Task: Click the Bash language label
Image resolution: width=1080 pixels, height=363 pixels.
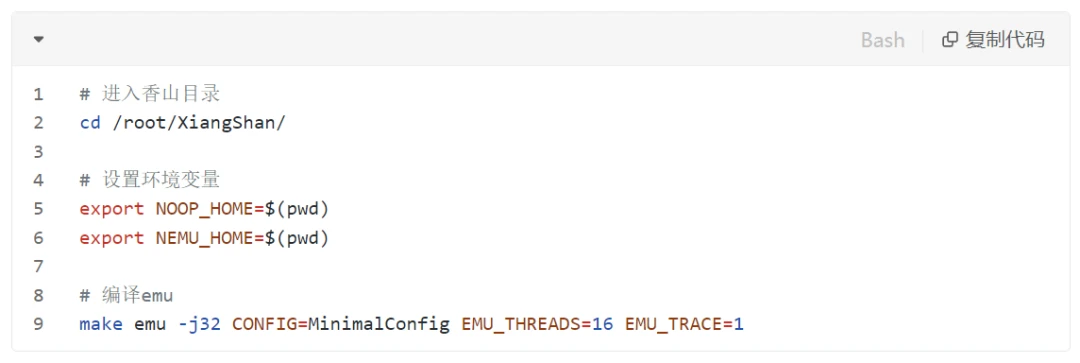Action: pos(882,40)
